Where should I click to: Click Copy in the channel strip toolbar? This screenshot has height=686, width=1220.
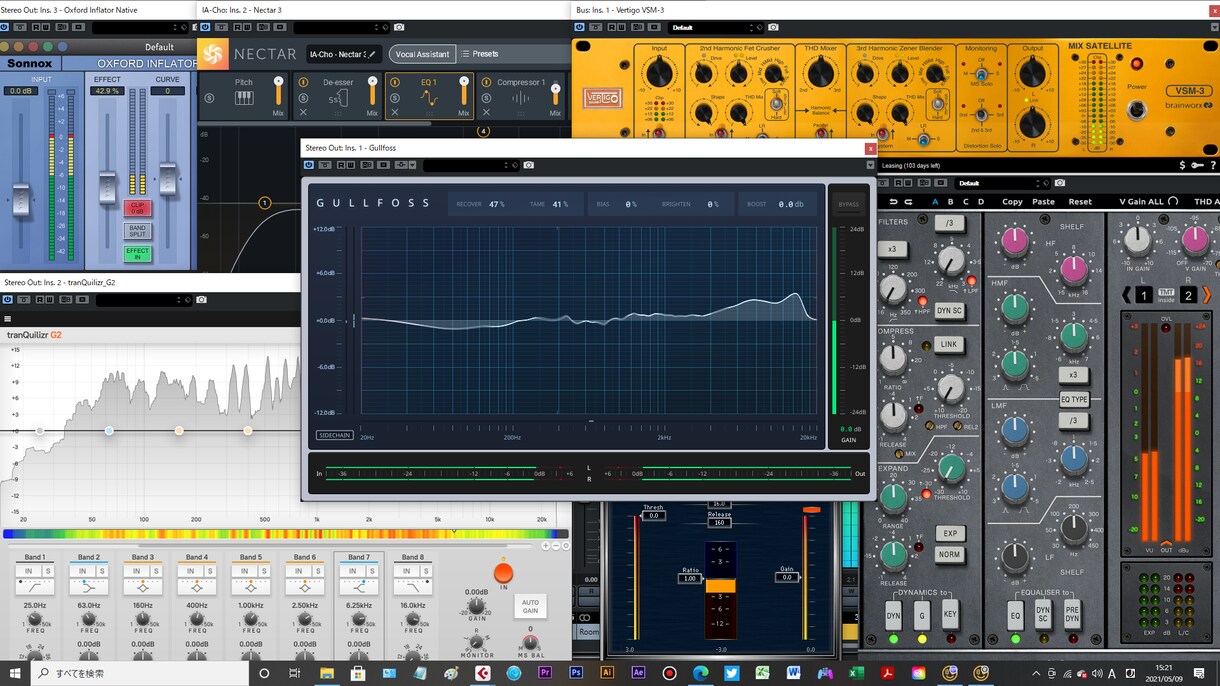(1012, 202)
